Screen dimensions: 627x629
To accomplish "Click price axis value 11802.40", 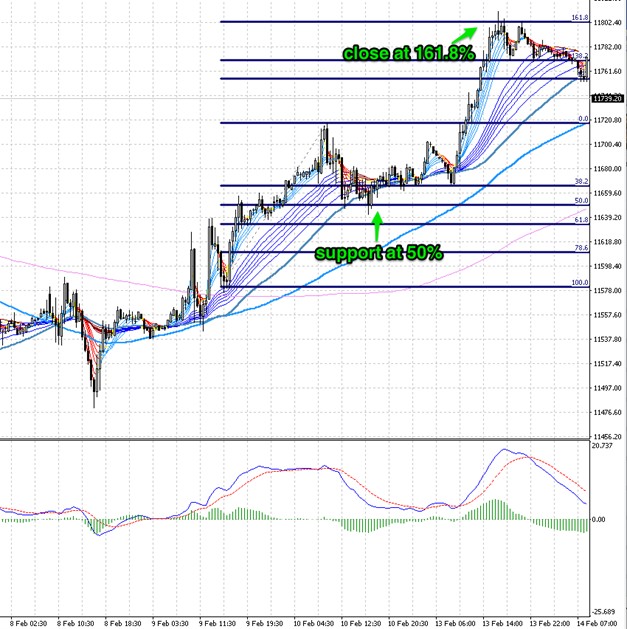I will pyautogui.click(x=607, y=22).
